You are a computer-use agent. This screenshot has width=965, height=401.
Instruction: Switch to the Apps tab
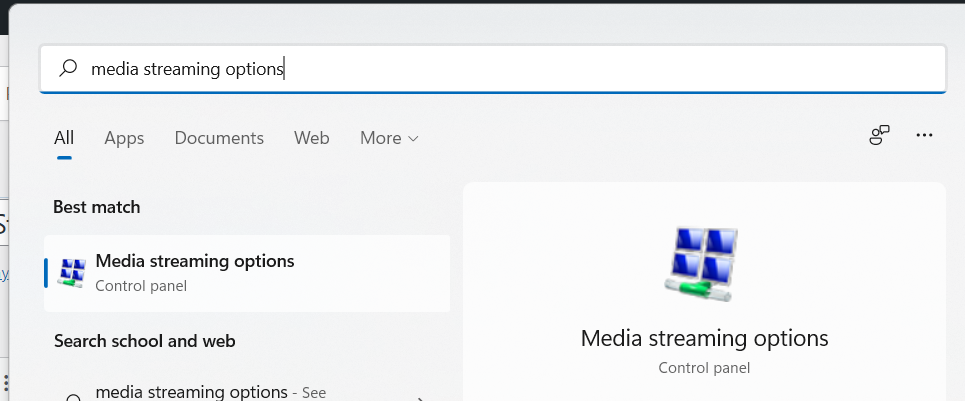[124, 138]
